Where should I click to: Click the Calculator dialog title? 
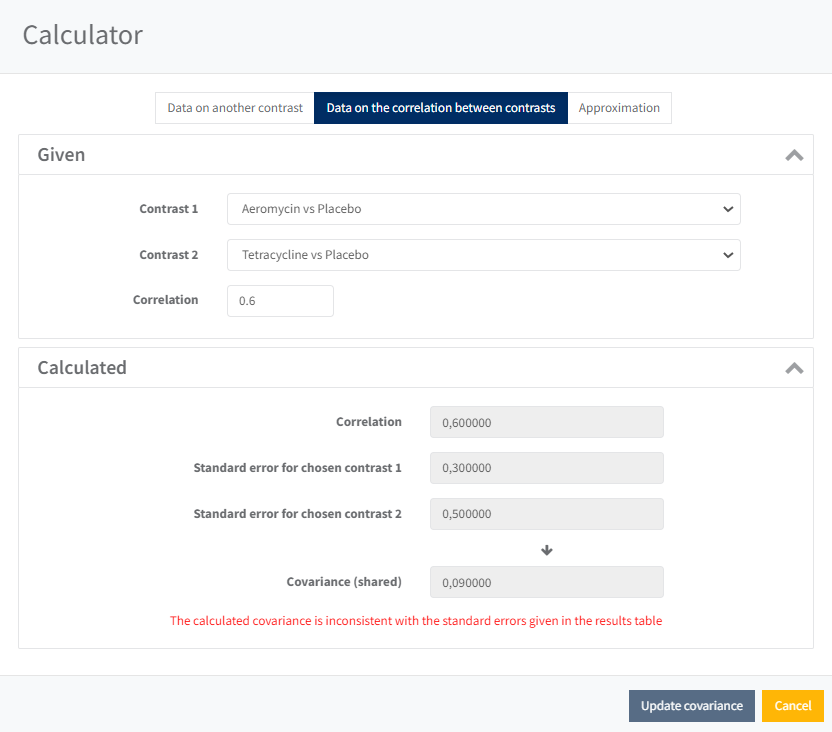pos(83,35)
